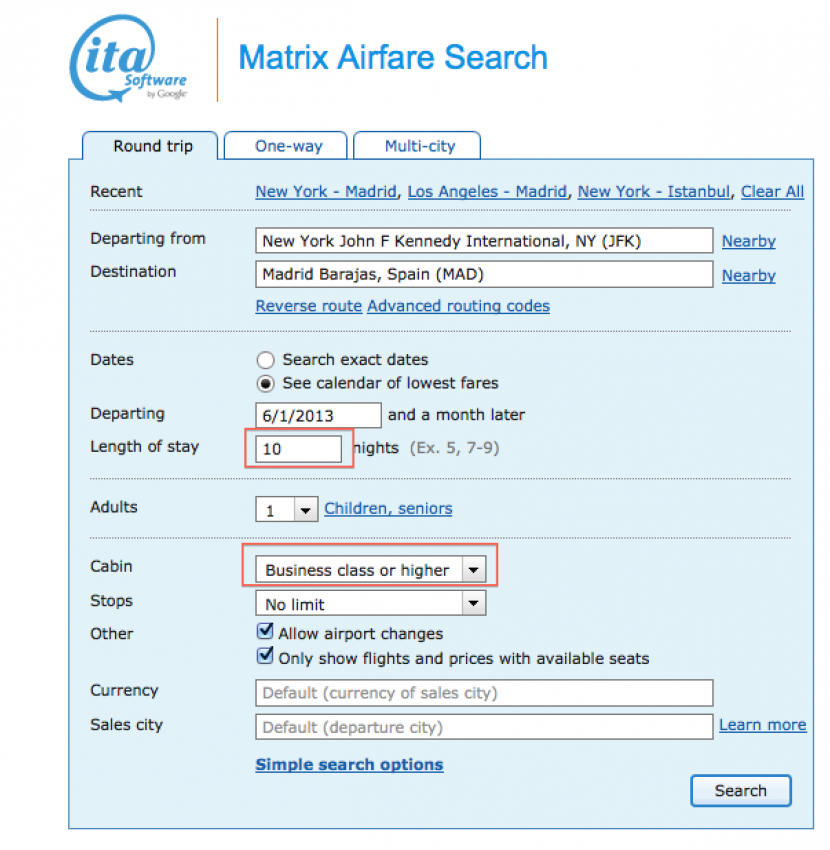Select the Round trip tab
Viewport: 830px width, 850px height.
pyautogui.click(x=152, y=146)
